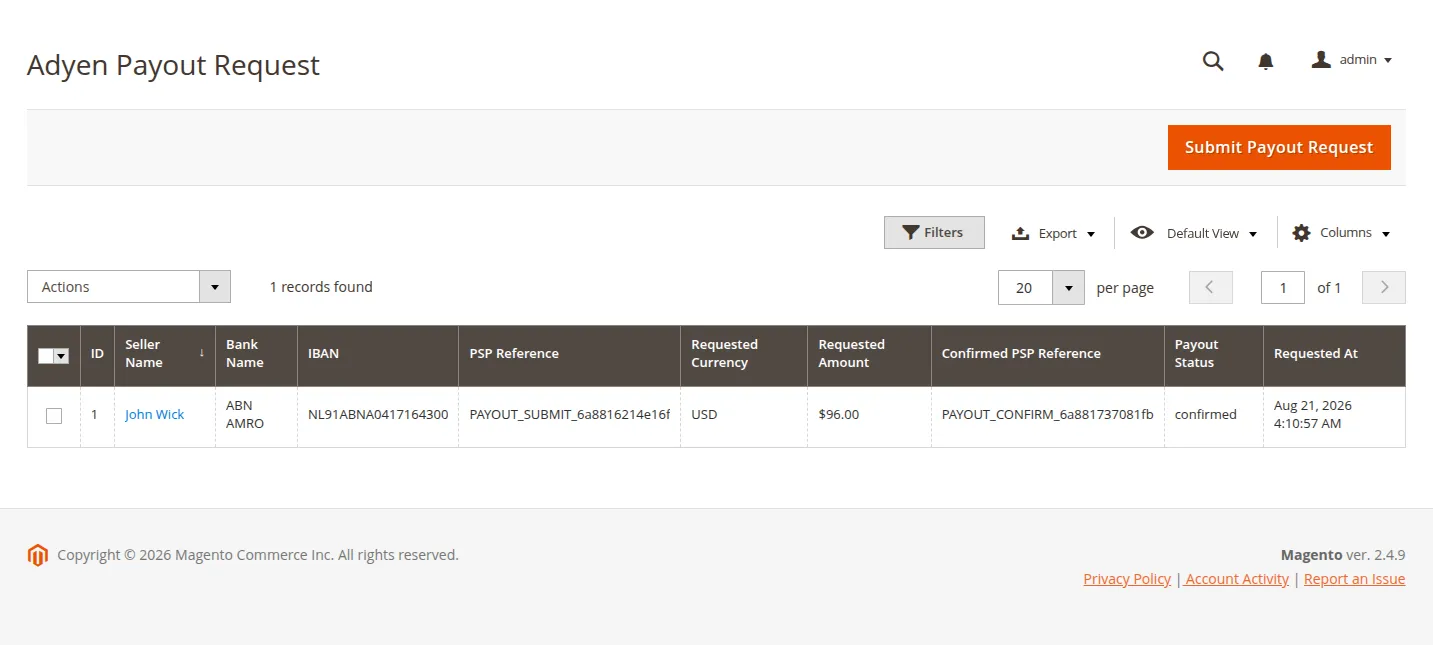Click the Adyen Payout Request page title
The height and width of the screenshot is (645, 1433).
pyautogui.click(x=173, y=65)
